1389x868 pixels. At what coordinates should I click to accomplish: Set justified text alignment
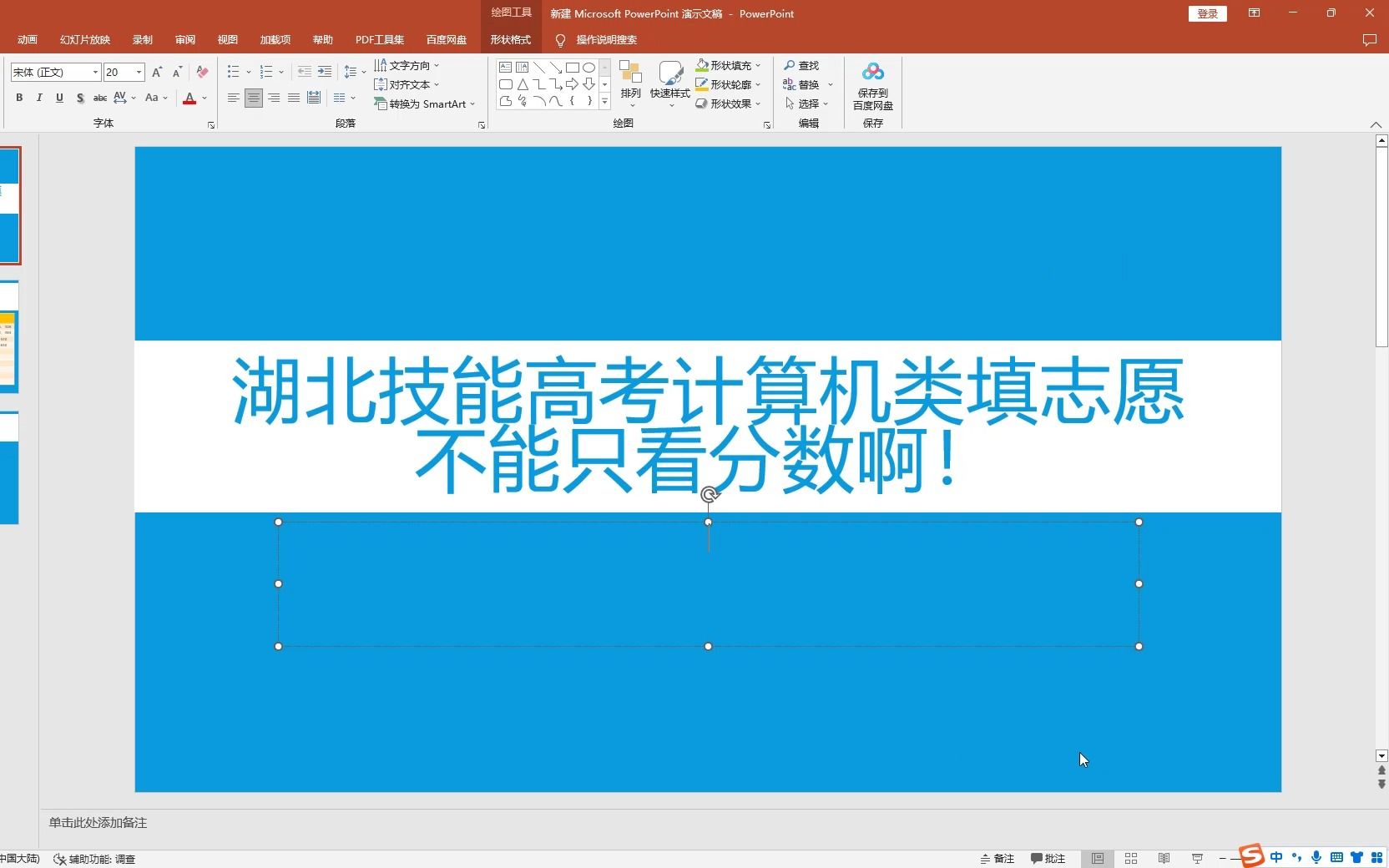pos(294,98)
